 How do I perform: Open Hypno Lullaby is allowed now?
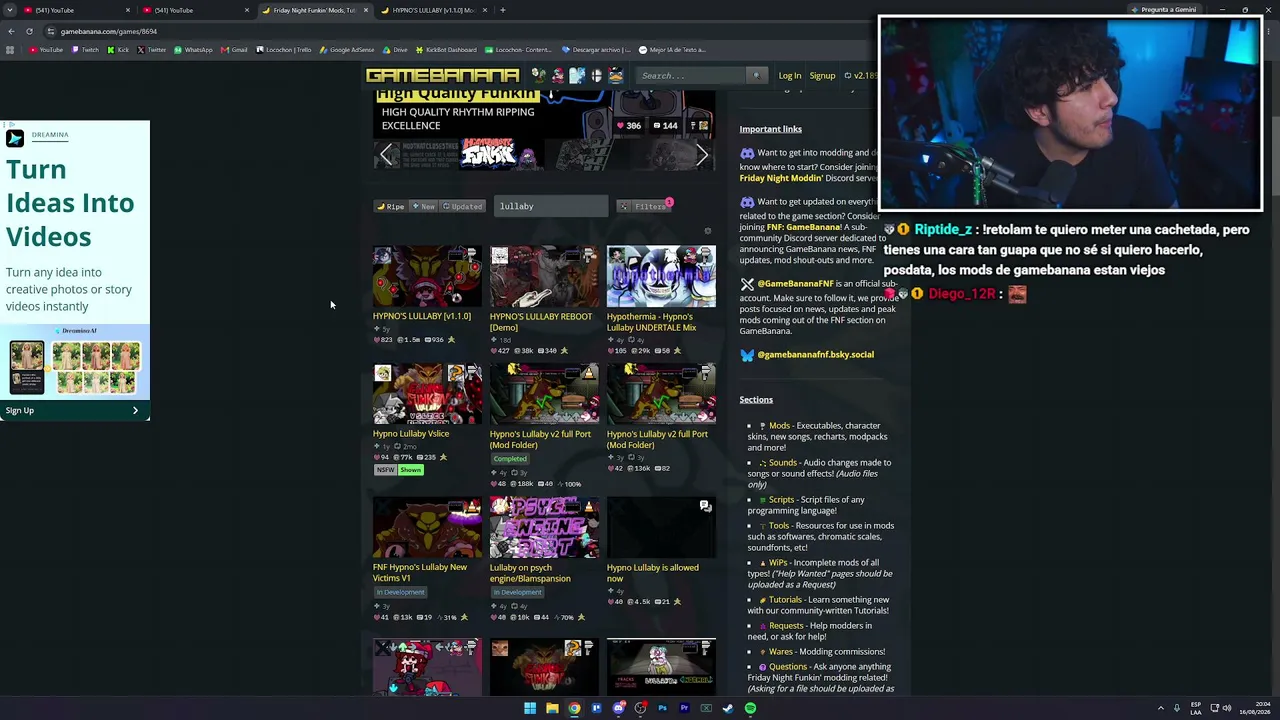[661, 527]
